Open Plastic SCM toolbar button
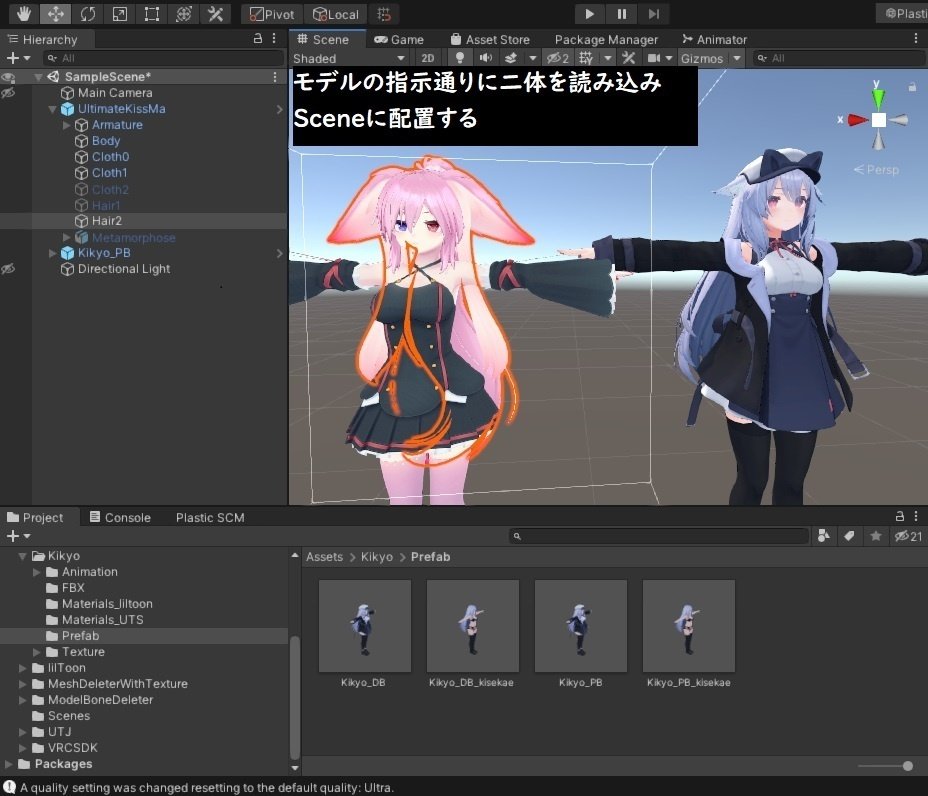The image size is (928, 796). pyautogui.click(x=903, y=14)
